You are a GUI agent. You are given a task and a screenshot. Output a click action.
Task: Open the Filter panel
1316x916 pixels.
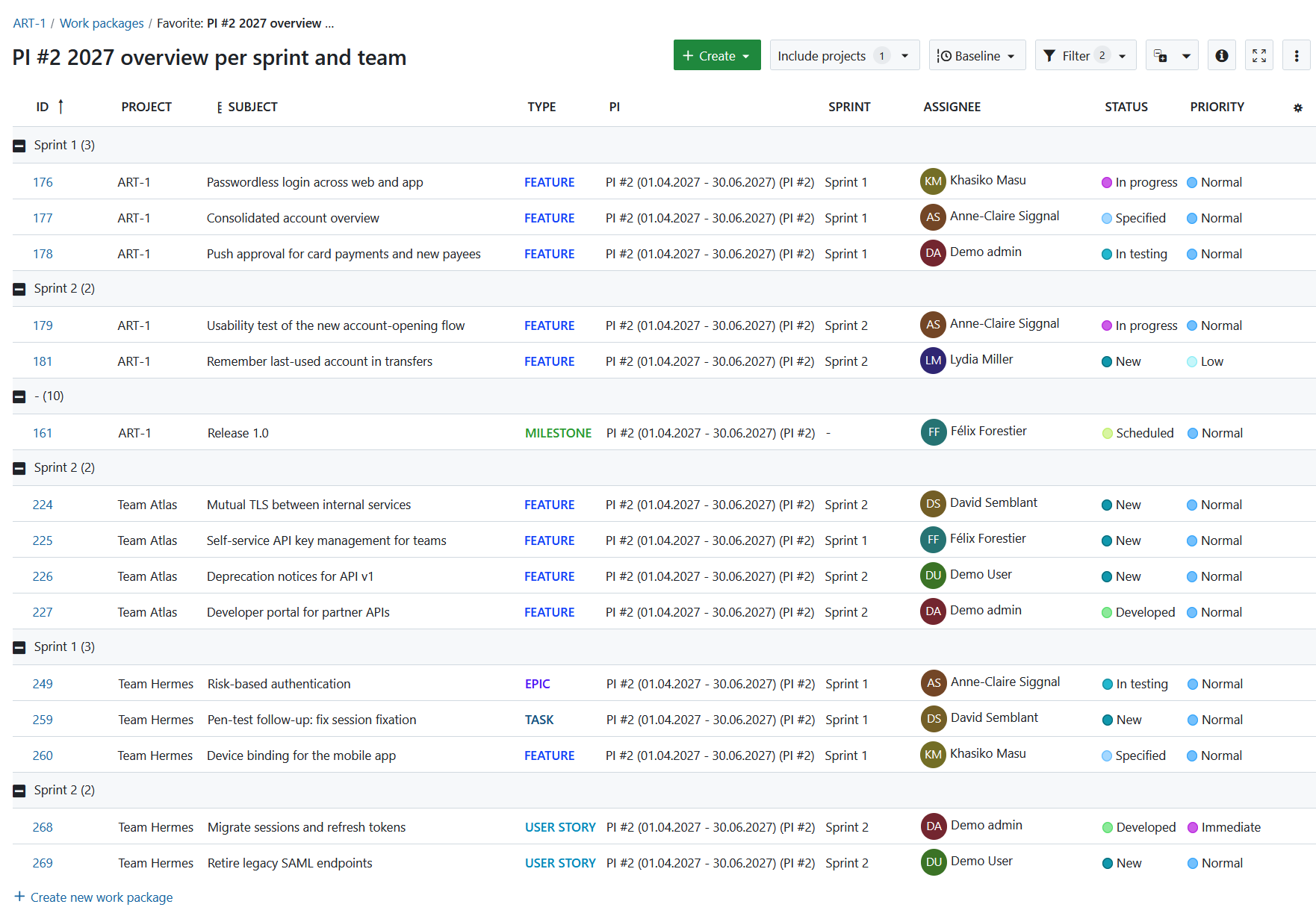[1084, 55]
